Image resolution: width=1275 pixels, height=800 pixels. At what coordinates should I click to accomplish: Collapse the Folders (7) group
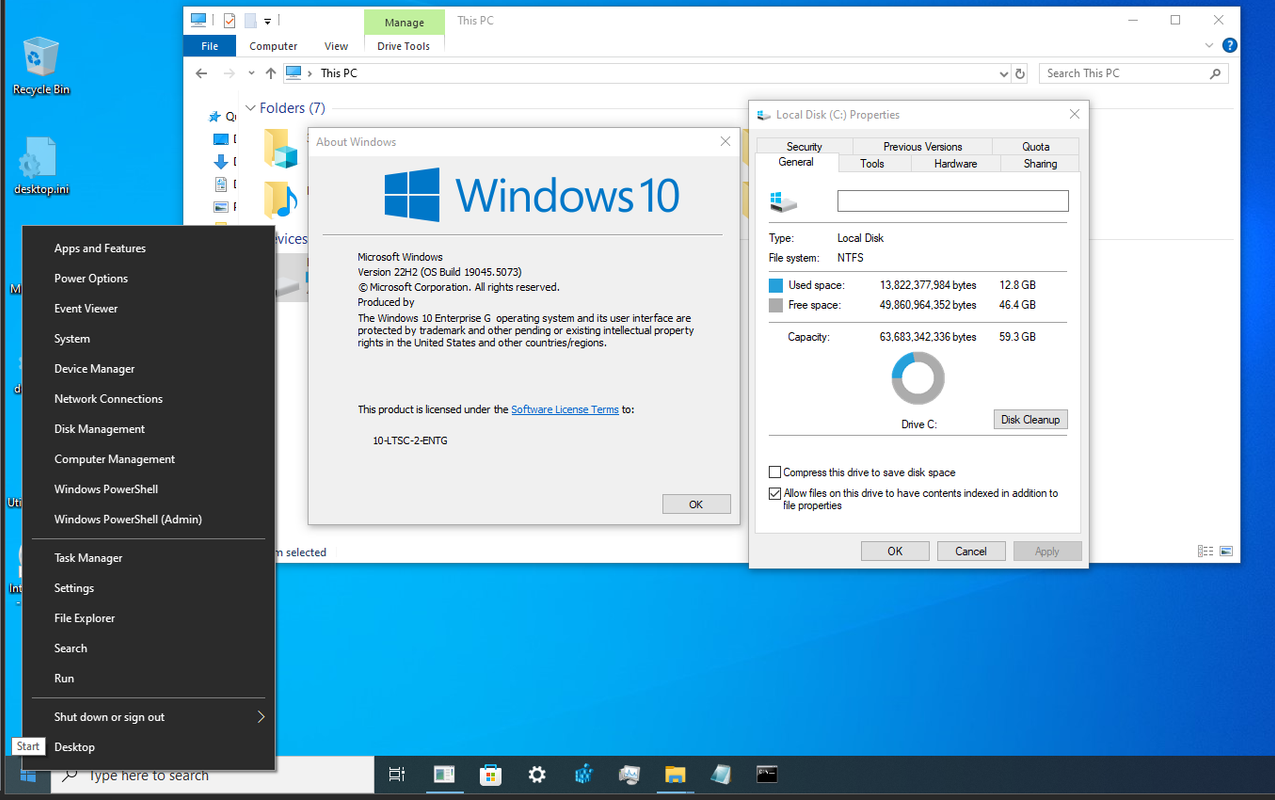tap(249, 108)
